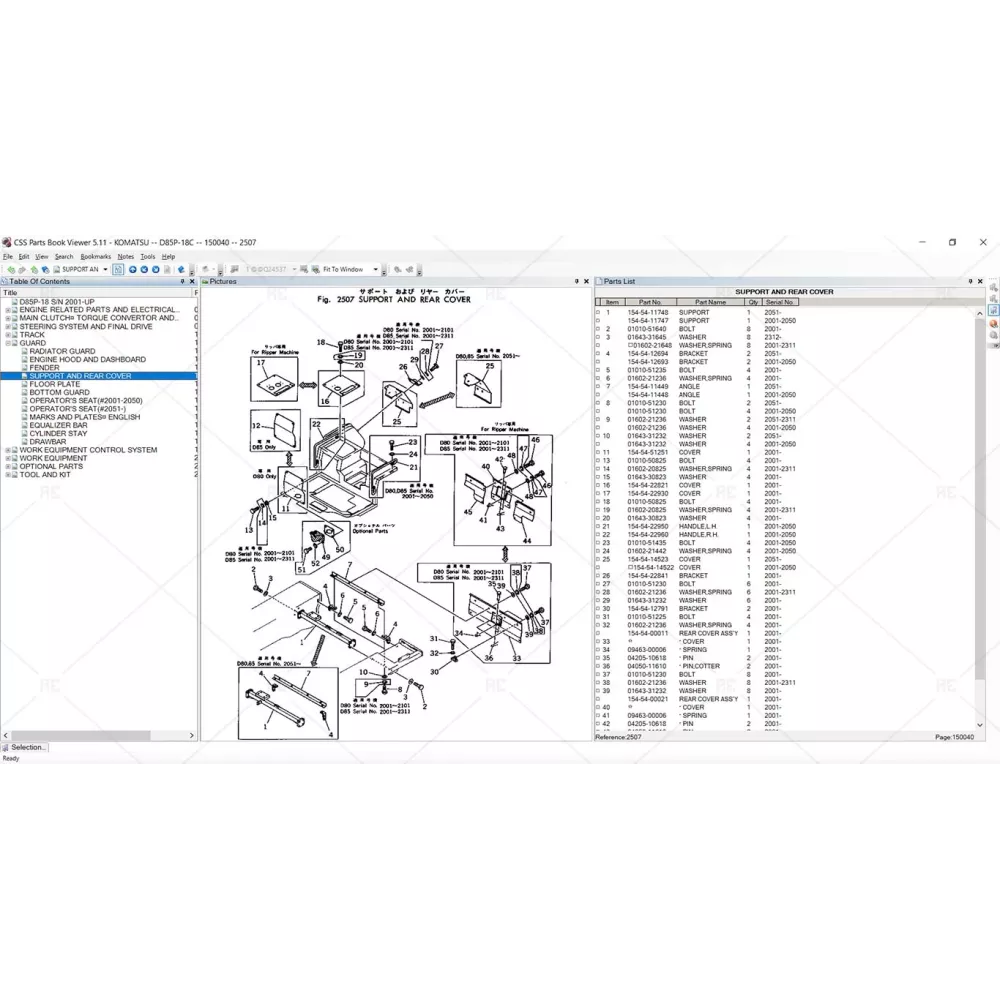Click the Selection tab at bottom left
The width and height of the screenshot is (1000, 1000).
coord(25,747)
